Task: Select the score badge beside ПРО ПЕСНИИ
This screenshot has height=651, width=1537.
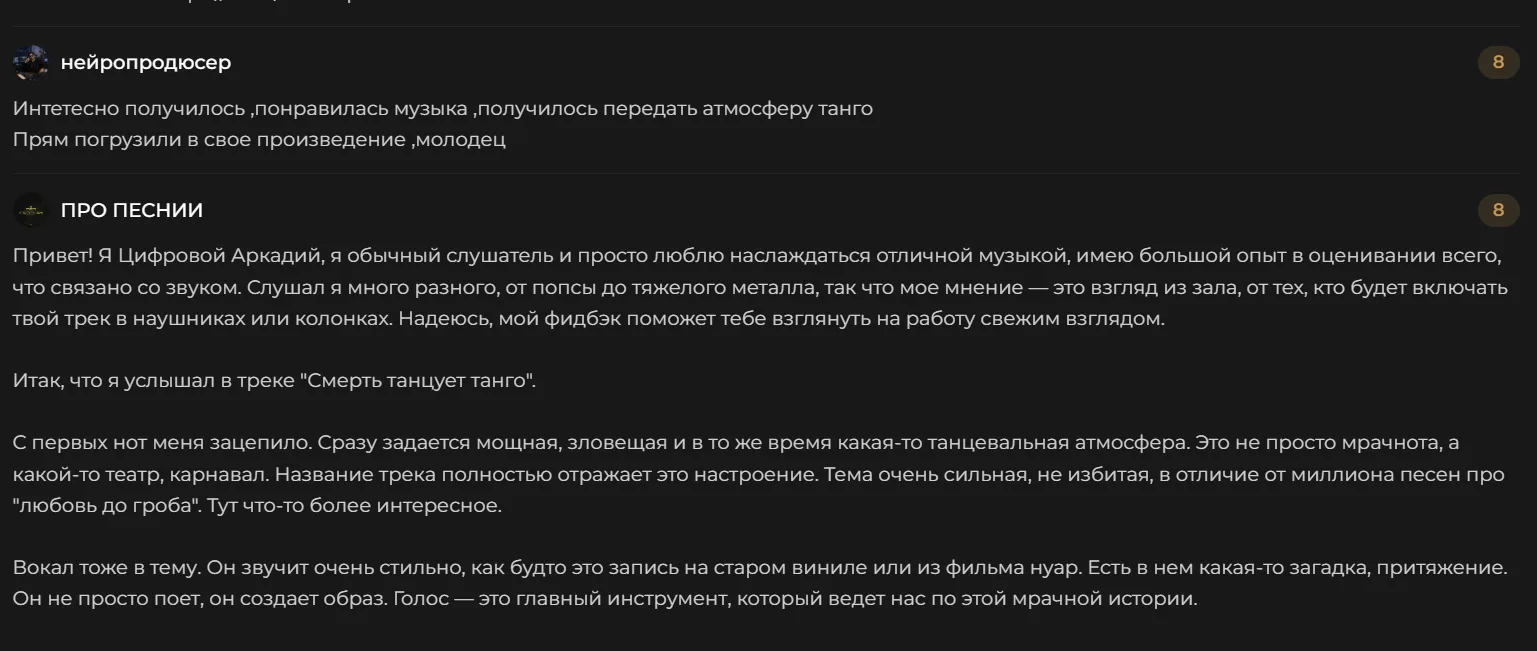Action: pyautogui.click(x=1498, y=210)
